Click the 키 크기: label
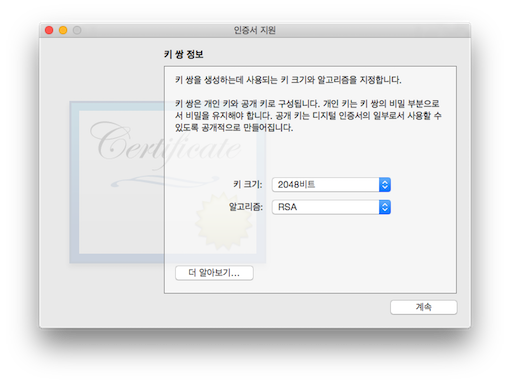510x384 pixels. (248, 184)
